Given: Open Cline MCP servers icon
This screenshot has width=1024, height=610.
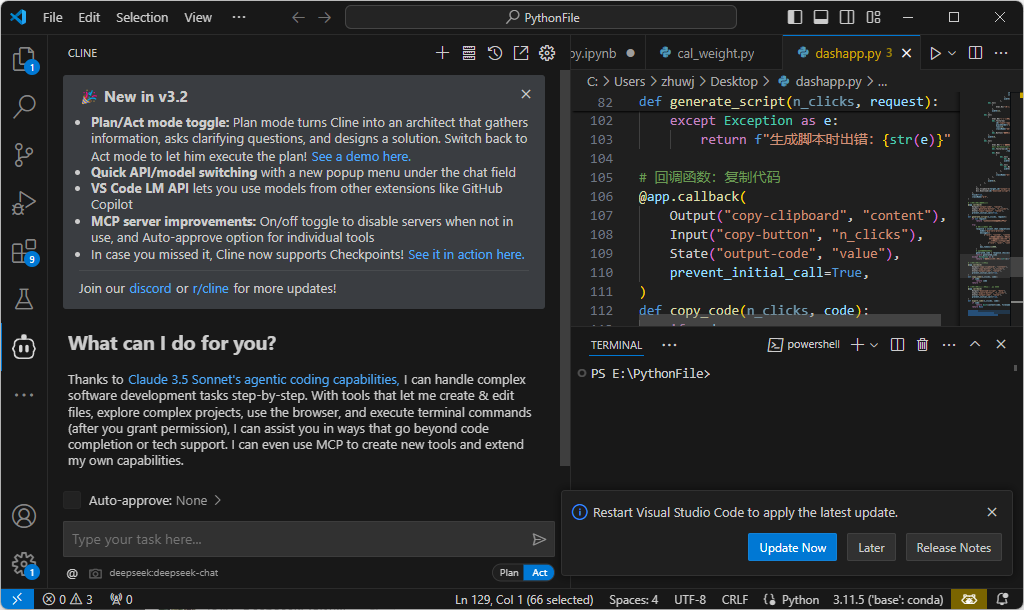Looking at the screenshot, I should [469, 53].
